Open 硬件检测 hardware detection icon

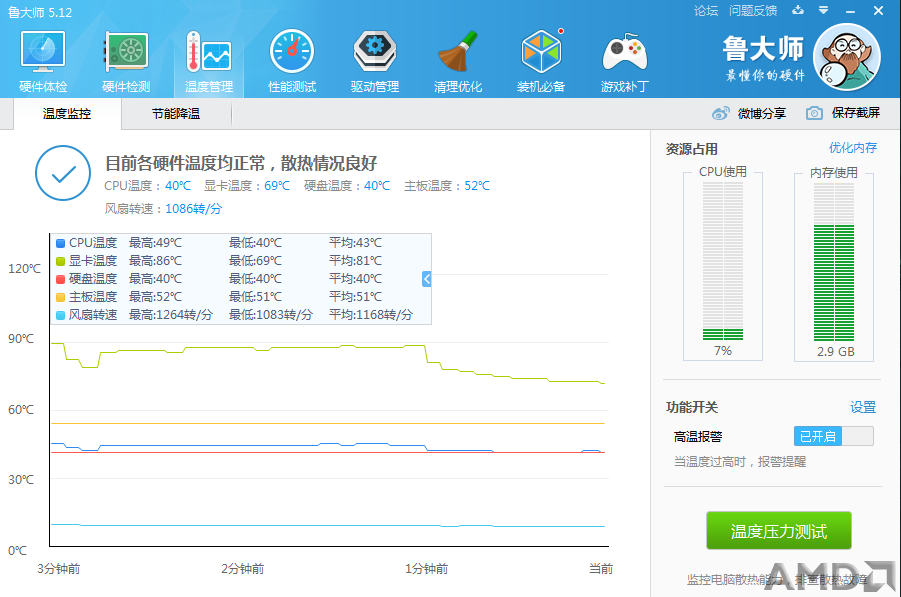click(x=126, y=52)
